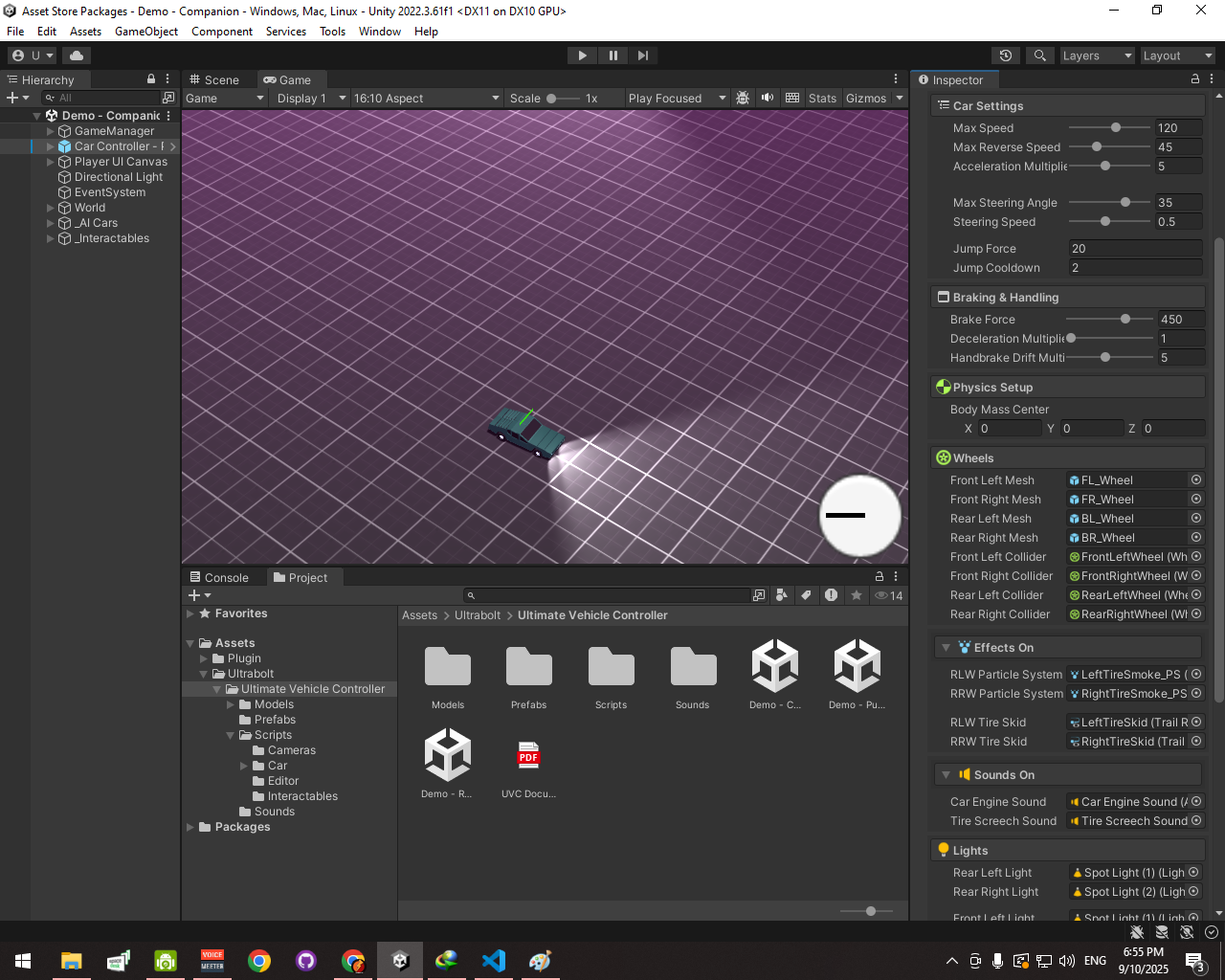
Task: Open Visual Studio Code from the taskbar
Action: click(x=494, y=960)
